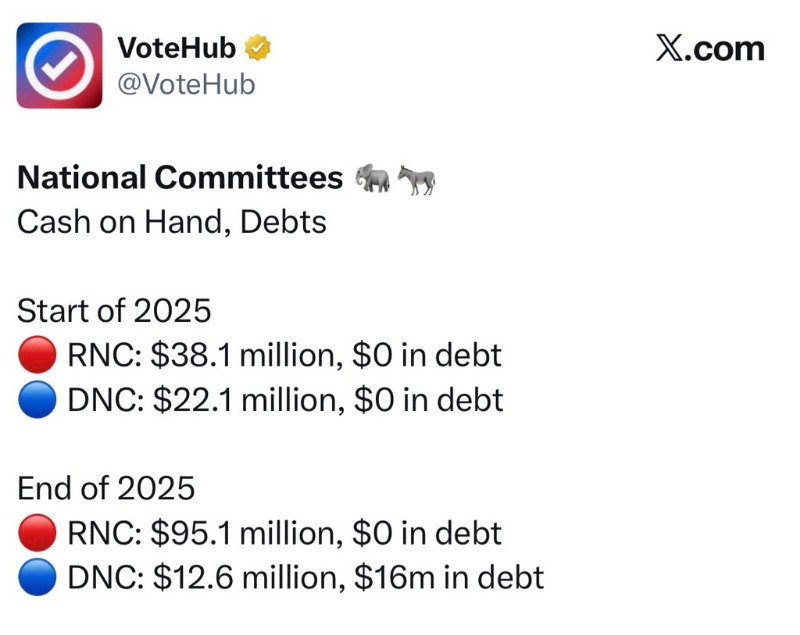Viewport: 800px width, 635px height.
Task: Click the 'End of 2025' label
Action: [x=106, y=488]
